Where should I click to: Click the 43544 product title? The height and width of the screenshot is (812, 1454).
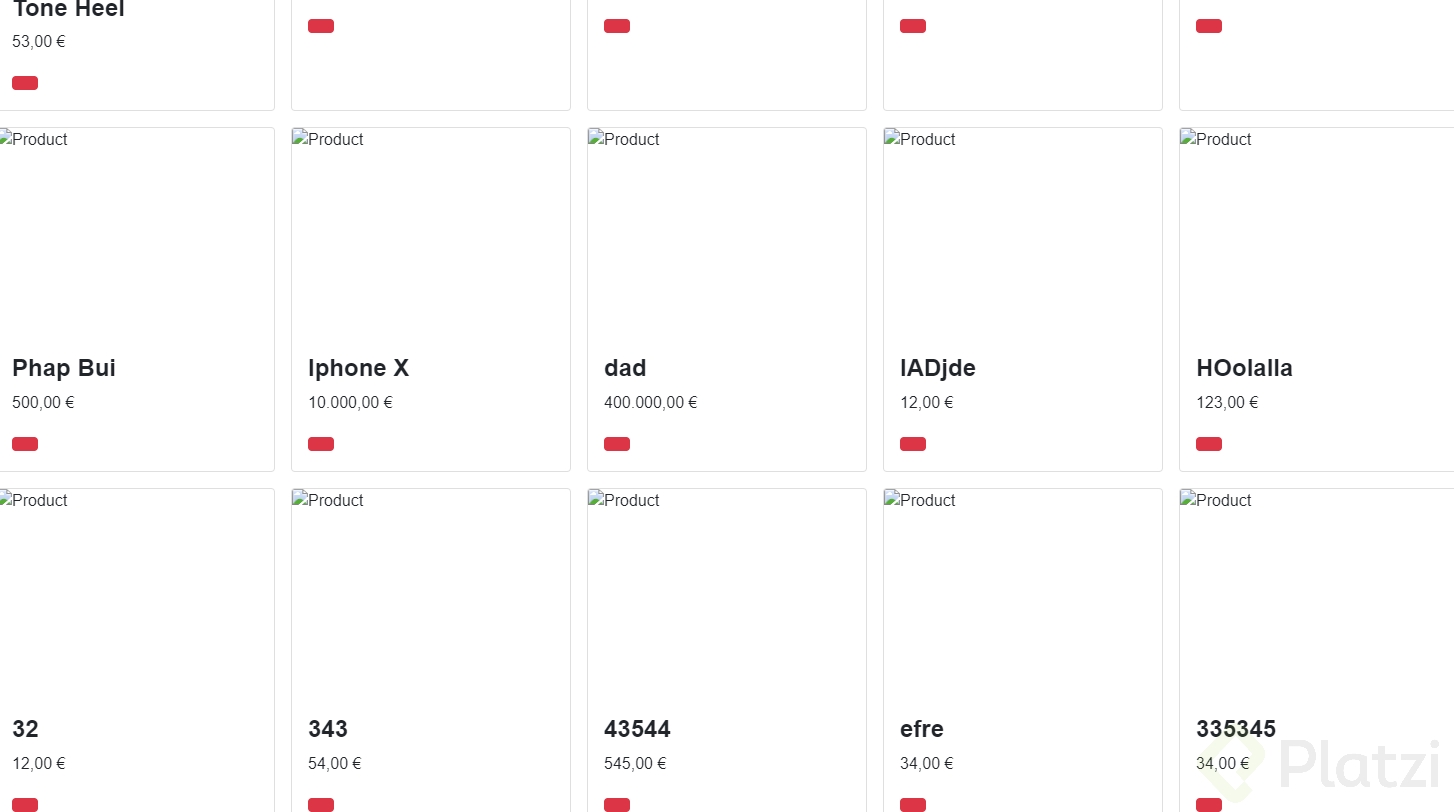637,729
